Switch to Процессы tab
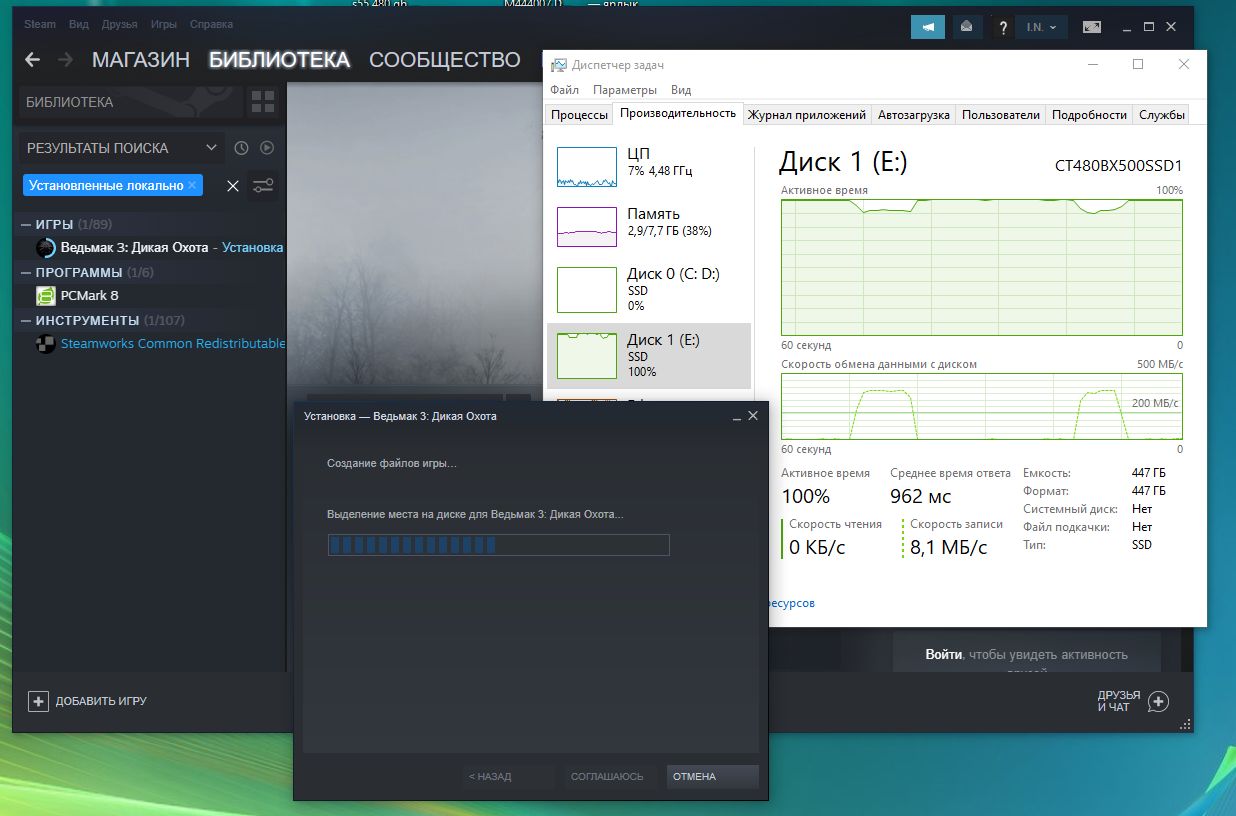 (x=579, y=115)
